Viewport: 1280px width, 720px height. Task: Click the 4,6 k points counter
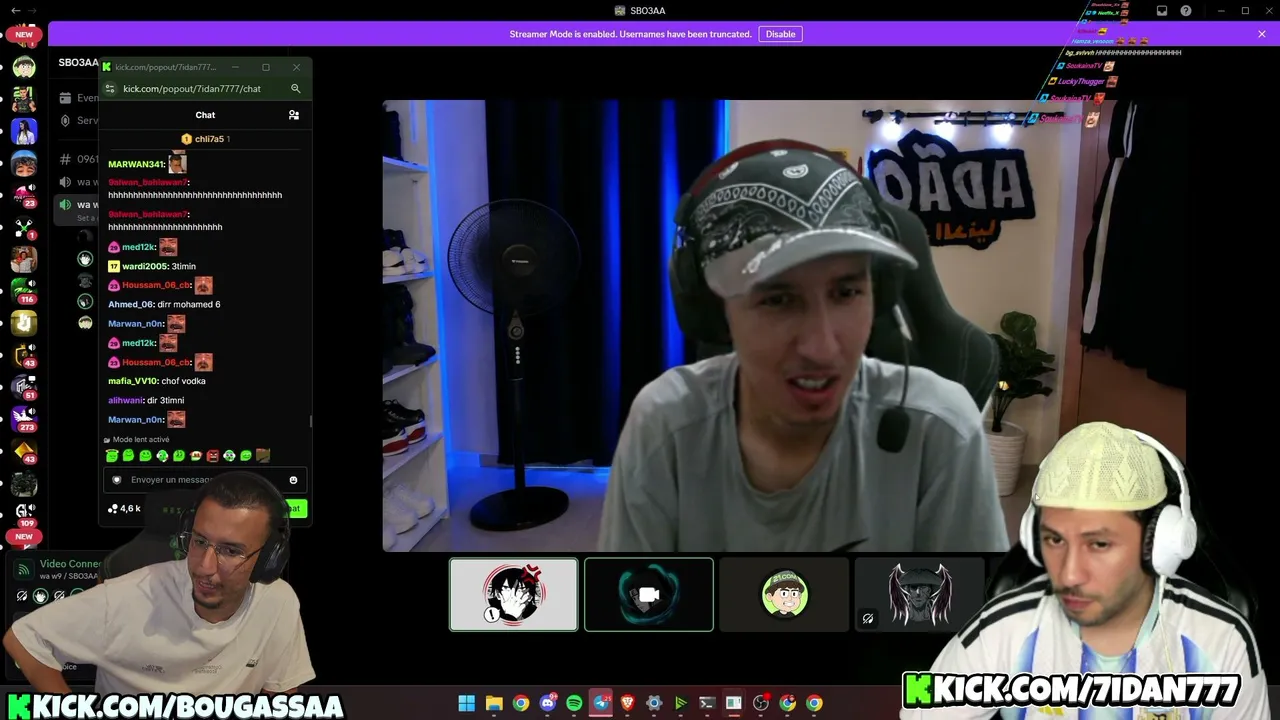[125, 508]
